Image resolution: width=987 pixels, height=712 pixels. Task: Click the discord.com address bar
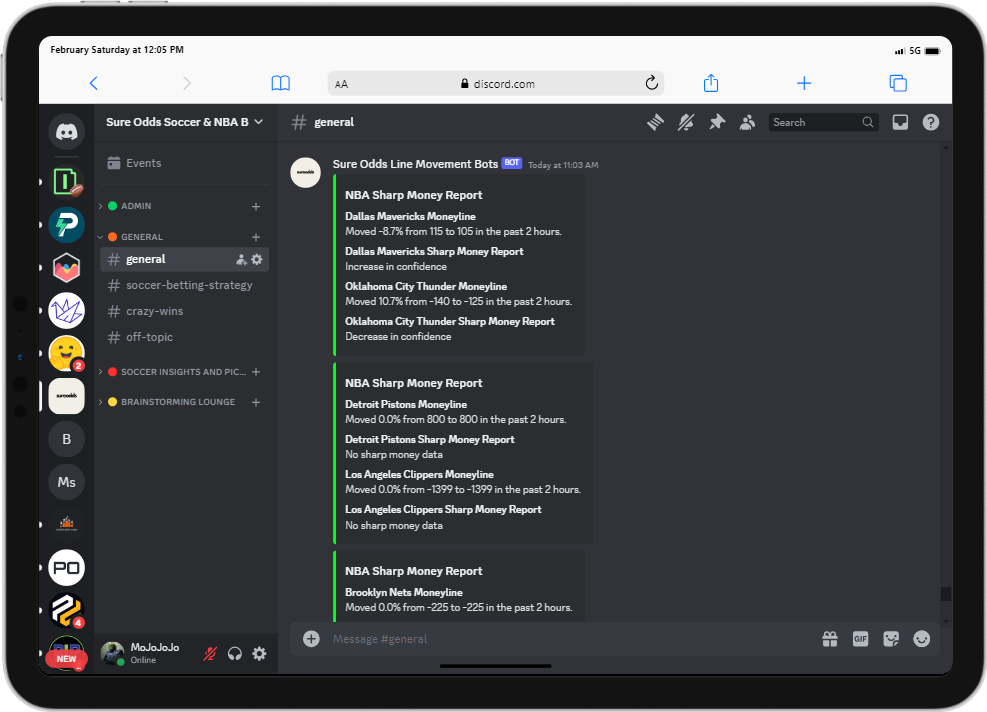pos(496,83)
